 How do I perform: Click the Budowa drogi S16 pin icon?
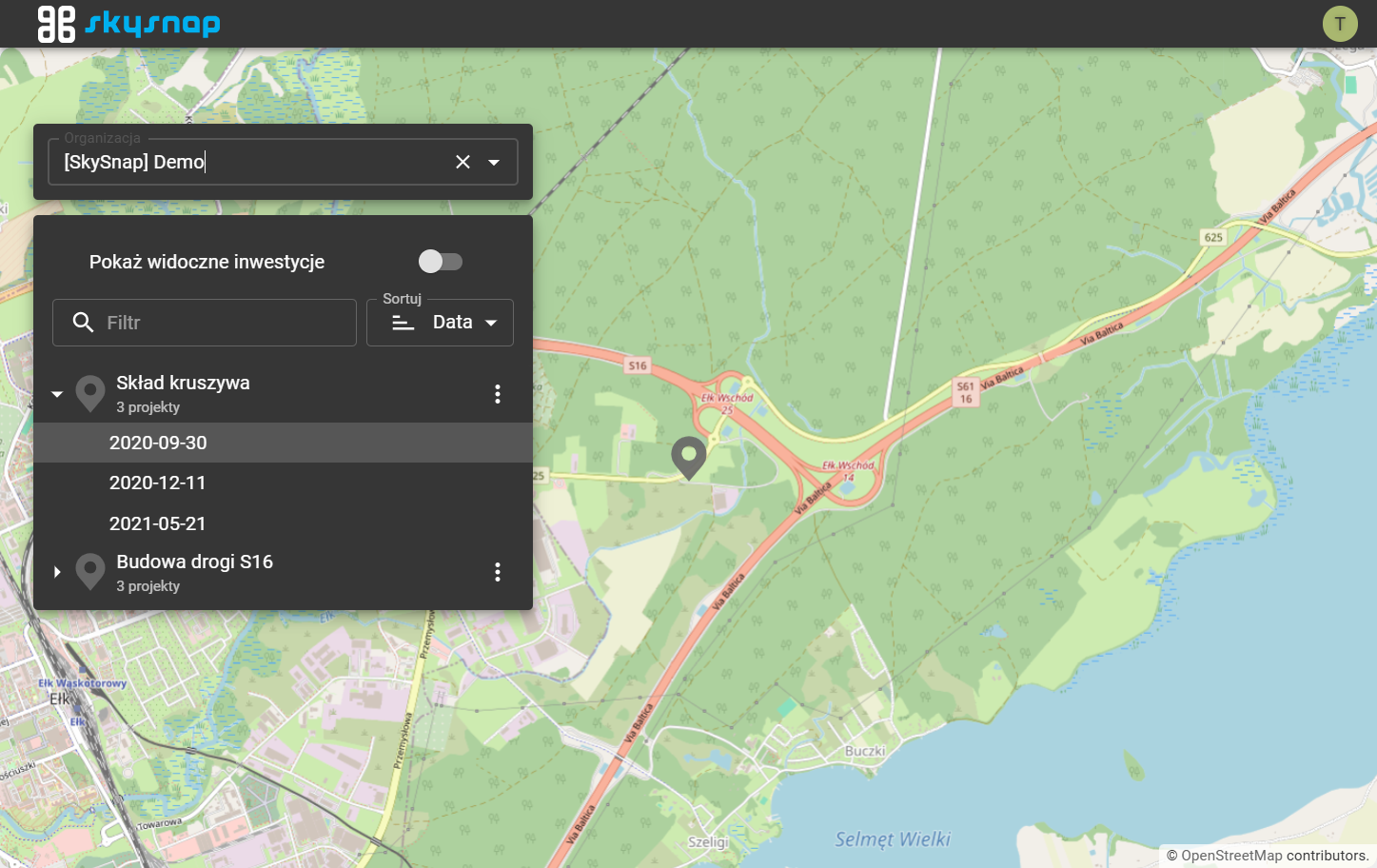tap(90, 572)
